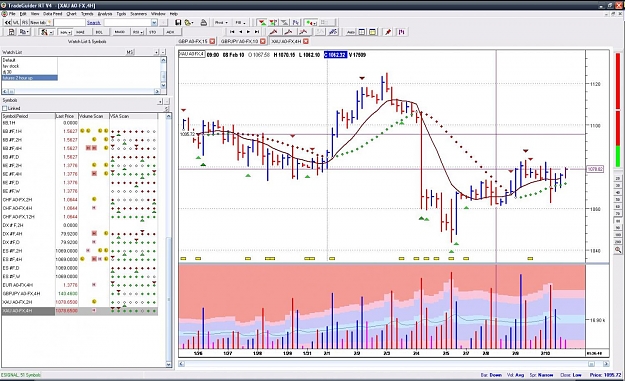Select the EUR A0-FX,4H symbol row

[80, 285]
